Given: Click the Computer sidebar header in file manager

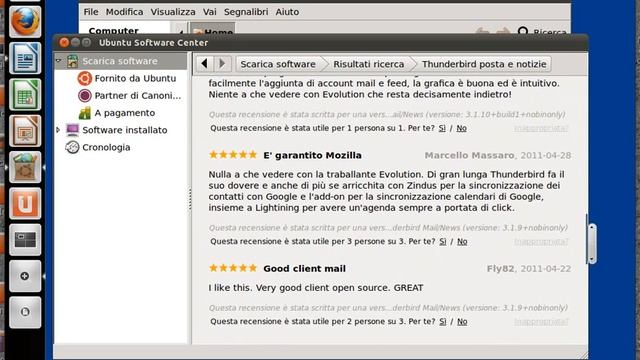Looking at the screenshot, I should (113, 31).
